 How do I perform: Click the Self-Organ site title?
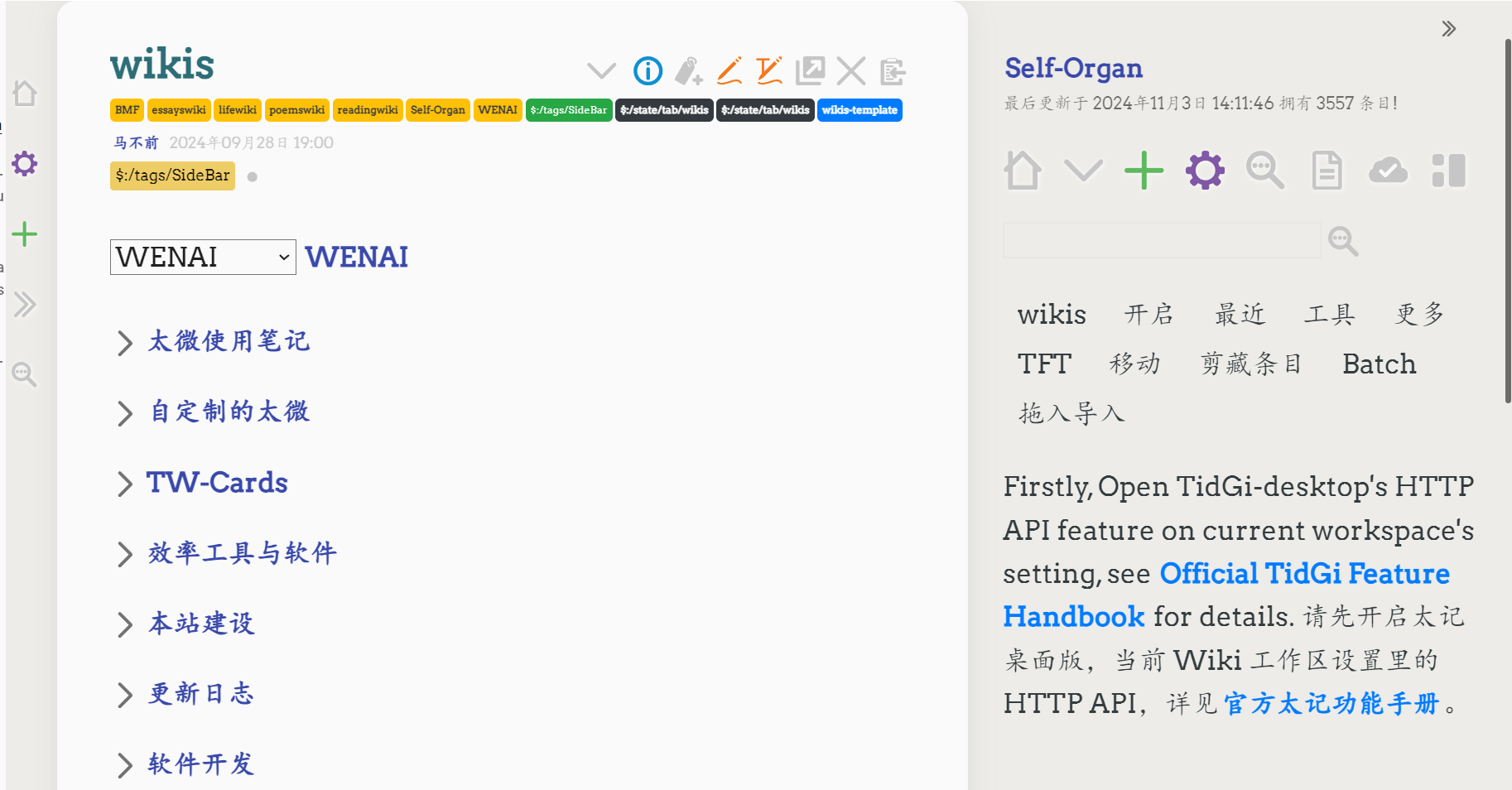click(x=1073, y=68)
